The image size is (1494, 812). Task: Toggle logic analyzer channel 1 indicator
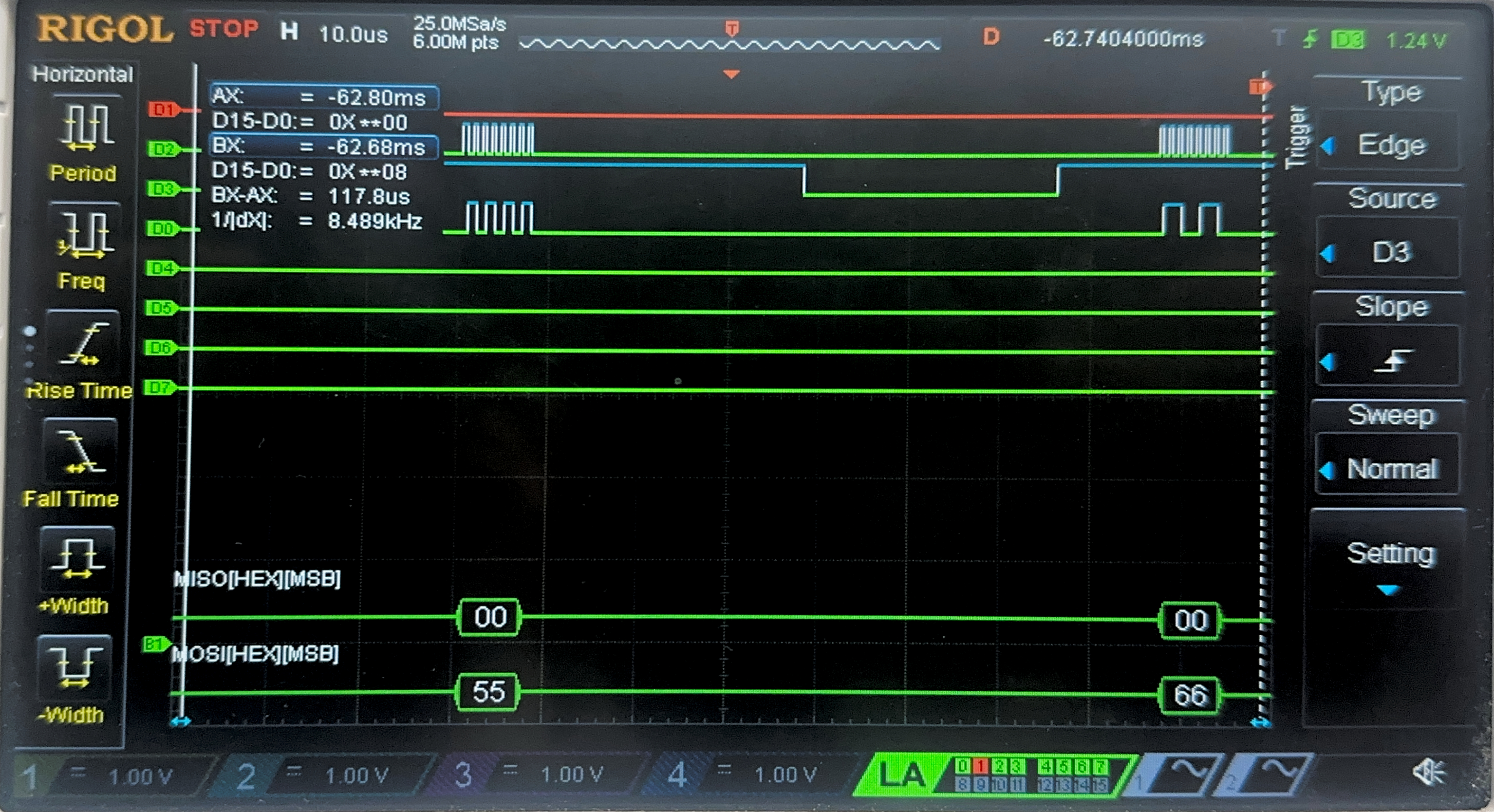coord(980,767)
